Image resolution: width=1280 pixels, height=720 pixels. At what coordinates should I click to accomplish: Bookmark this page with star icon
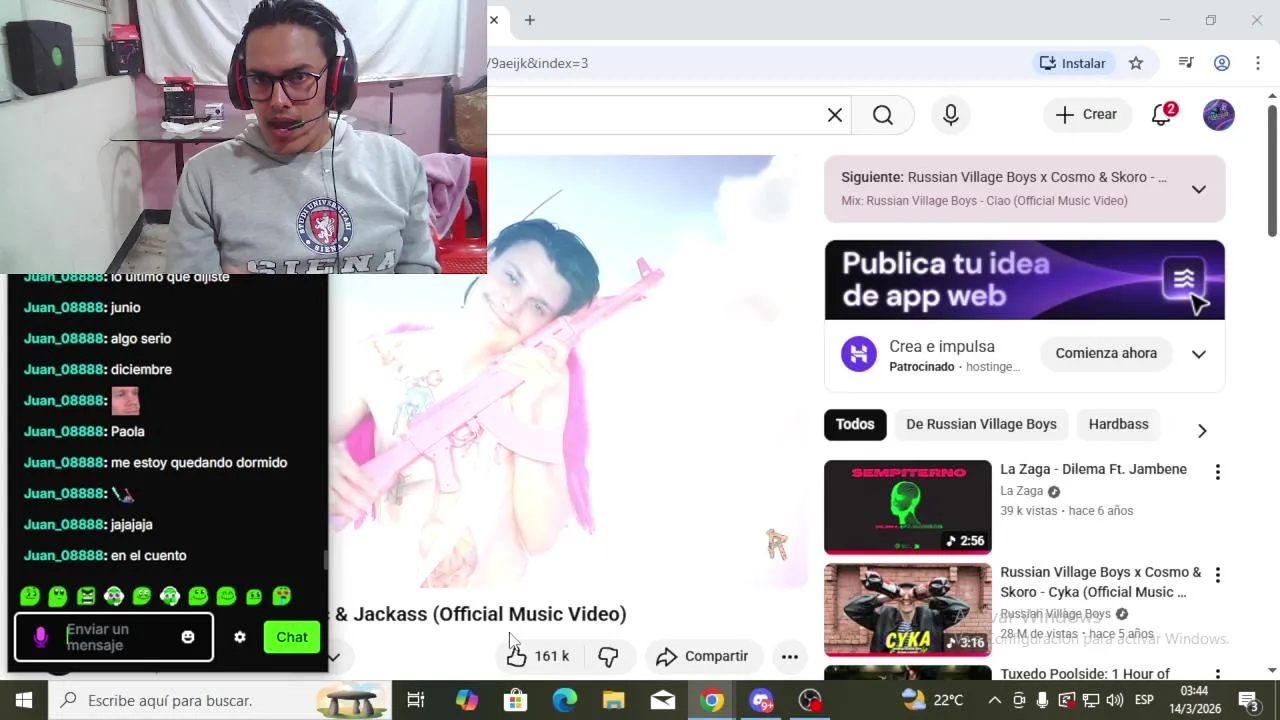1136,63
